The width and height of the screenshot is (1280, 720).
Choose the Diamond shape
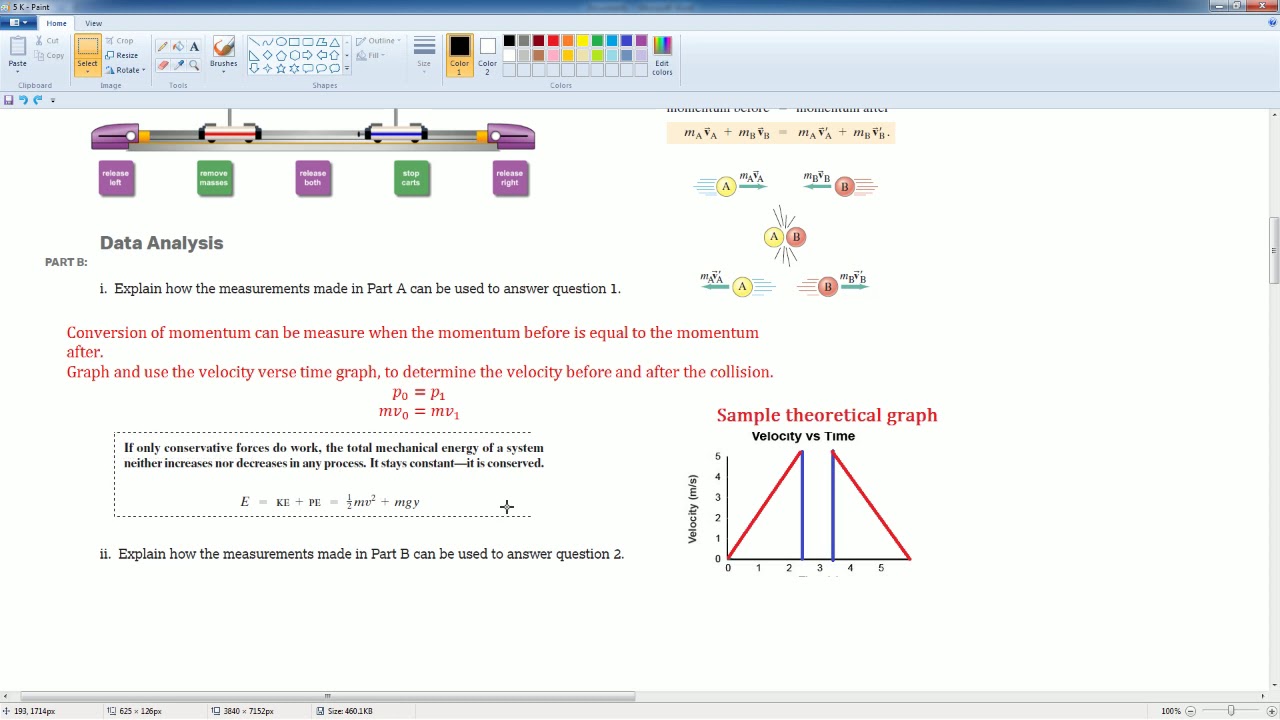coord(267,55)
